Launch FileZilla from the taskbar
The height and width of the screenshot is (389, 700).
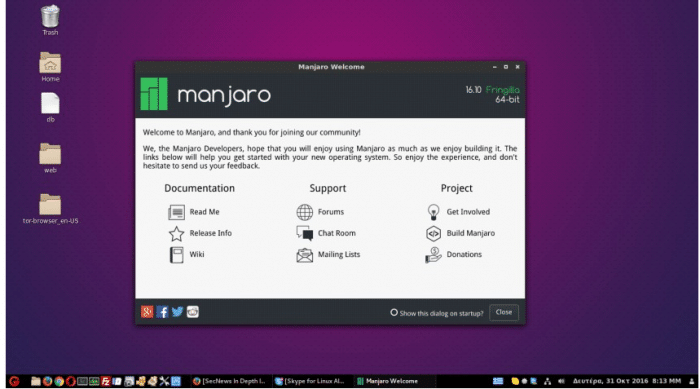(106, 381)
